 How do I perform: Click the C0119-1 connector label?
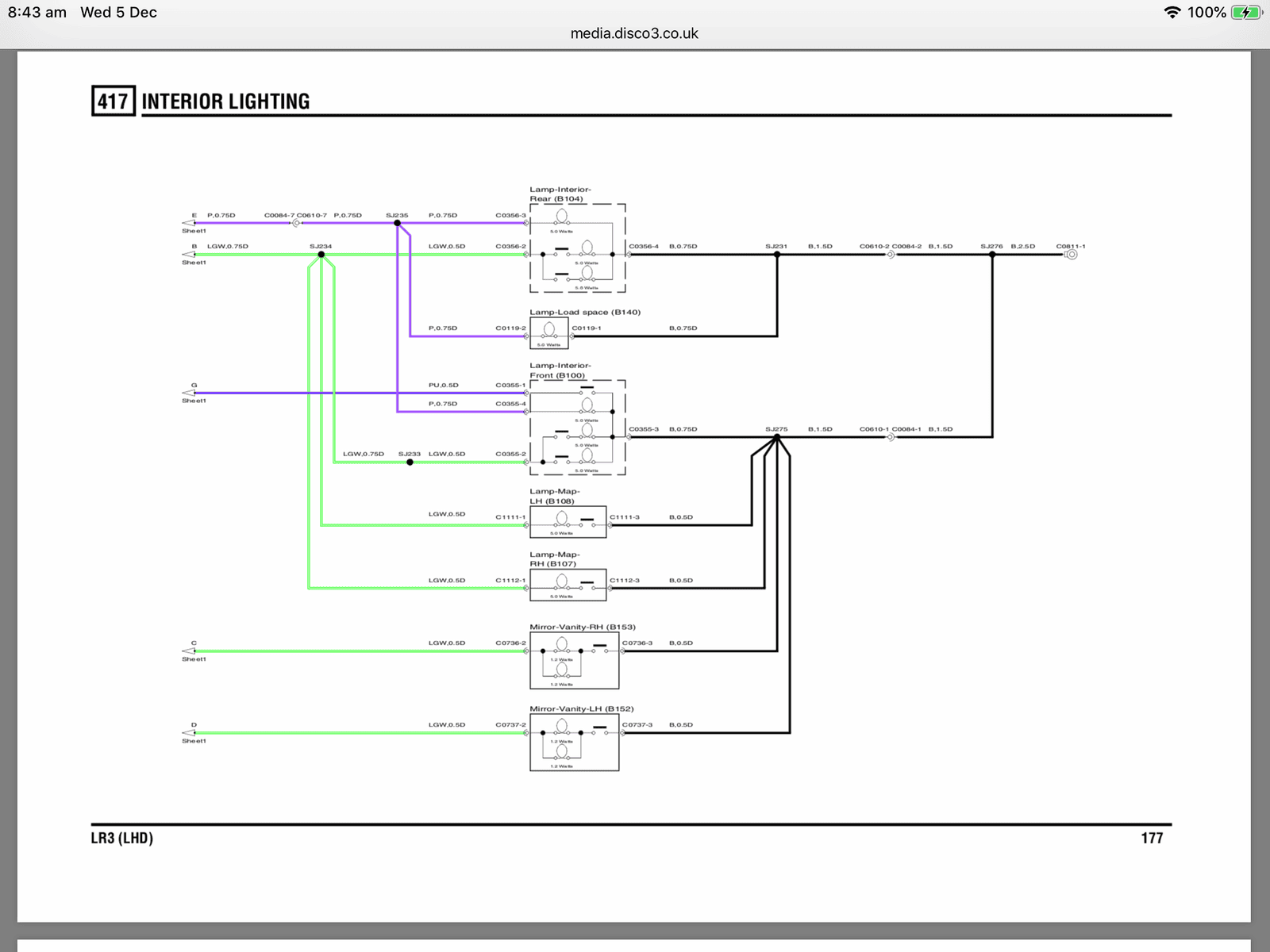point(587,328)
